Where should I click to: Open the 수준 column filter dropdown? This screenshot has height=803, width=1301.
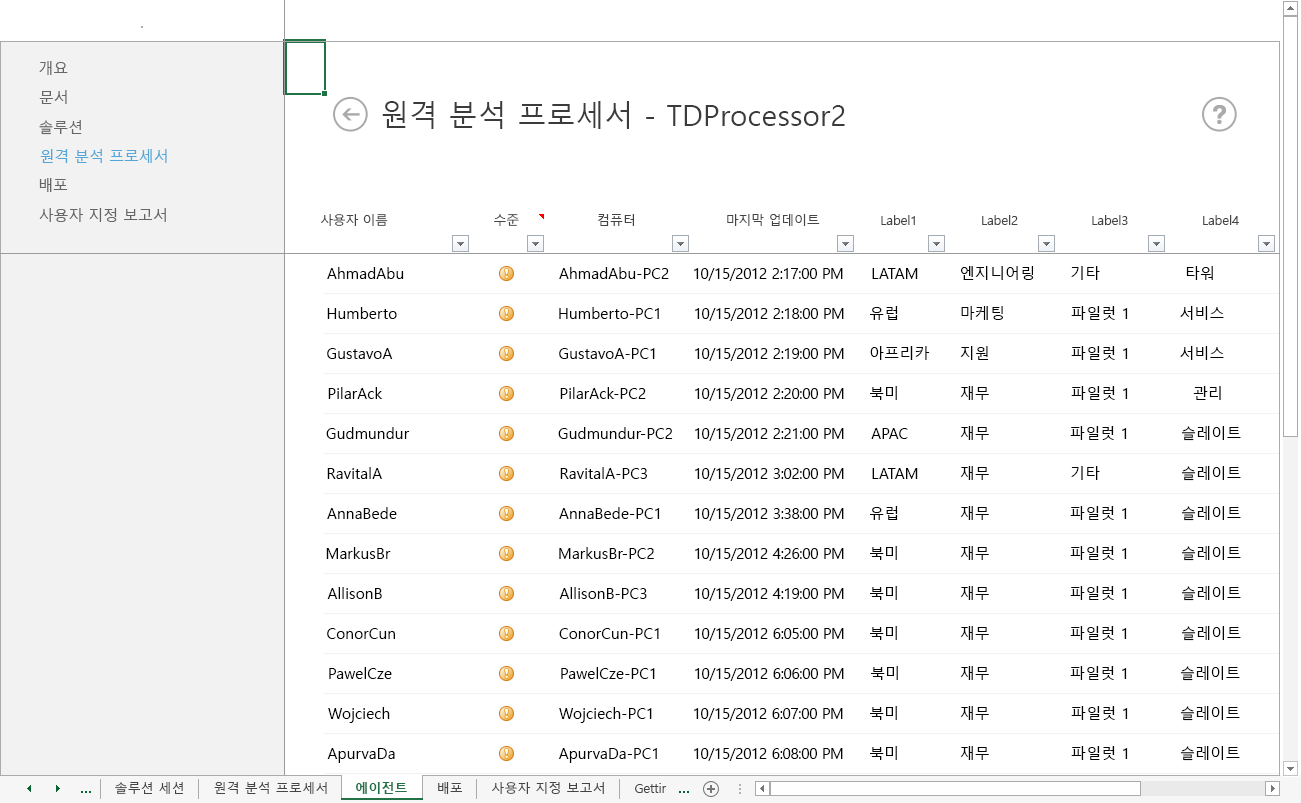click(535, 243)
